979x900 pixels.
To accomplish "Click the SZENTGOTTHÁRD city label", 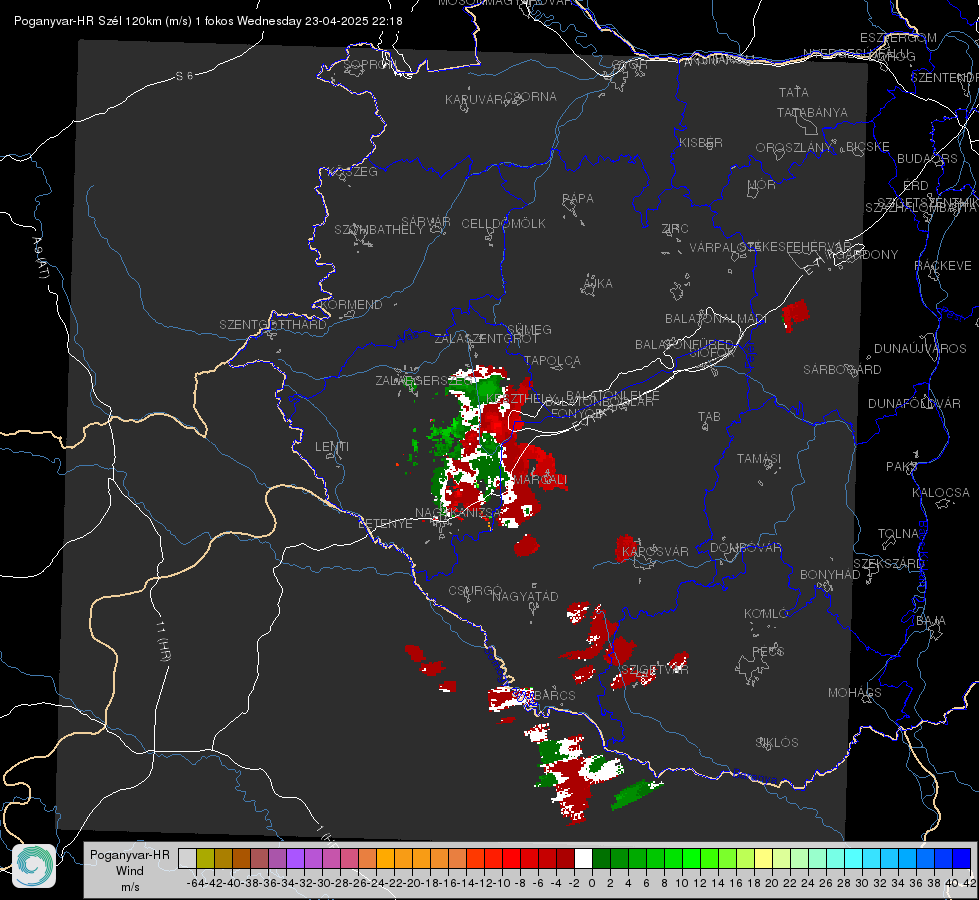I will tap(273, 325).
